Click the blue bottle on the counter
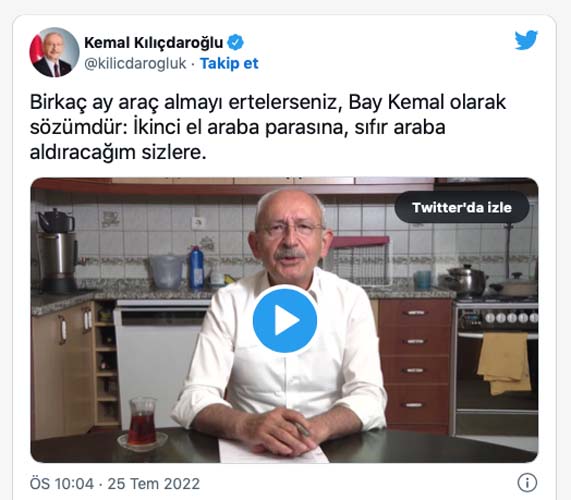Screen dimensions: 571x500 click(196, 267)
